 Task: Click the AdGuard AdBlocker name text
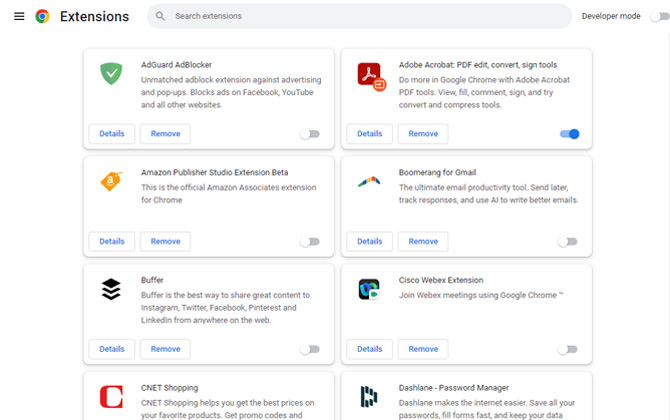click(x=176, y=65)
